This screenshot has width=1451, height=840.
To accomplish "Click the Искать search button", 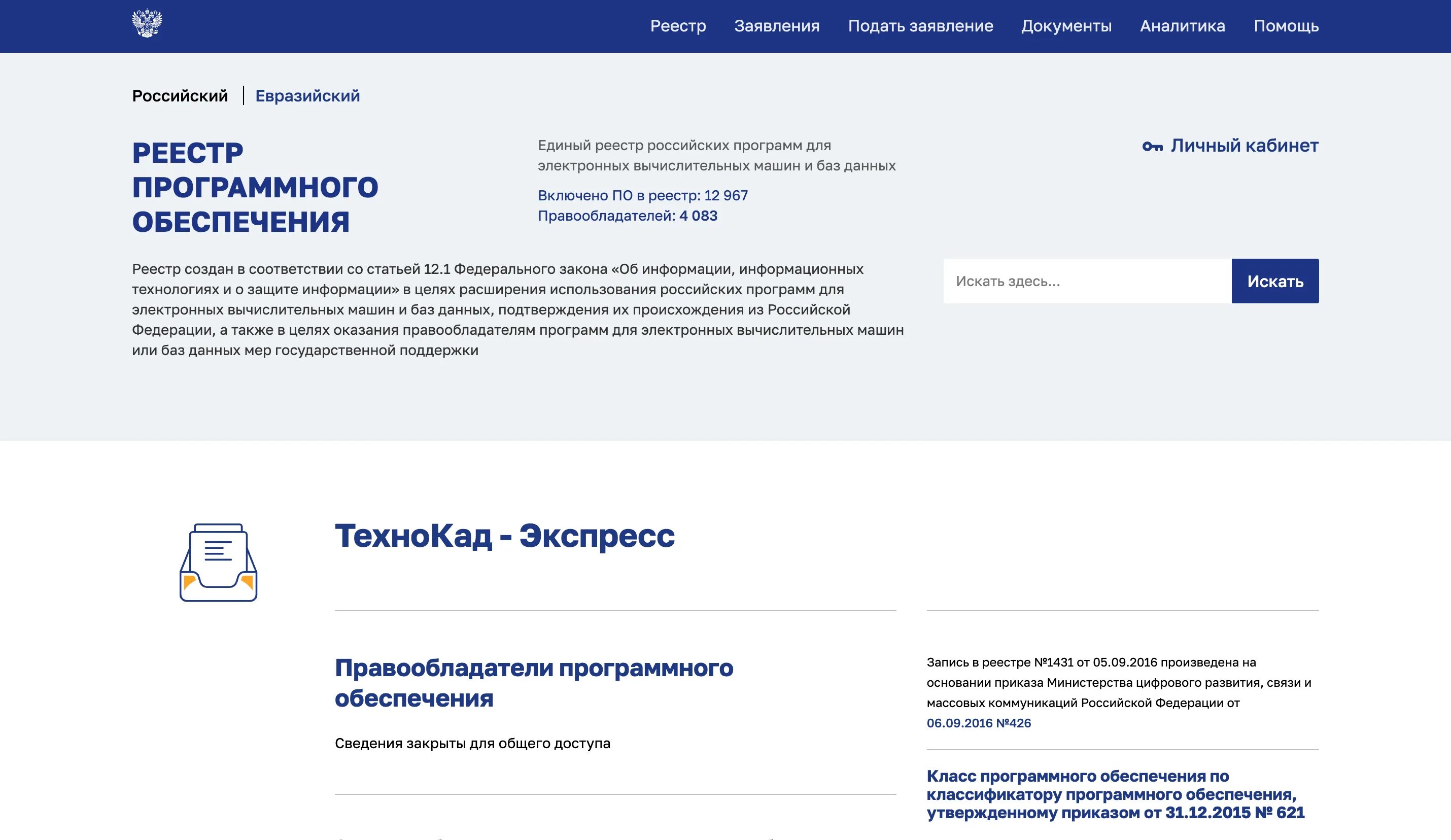I will click(x=1275, y=281).
